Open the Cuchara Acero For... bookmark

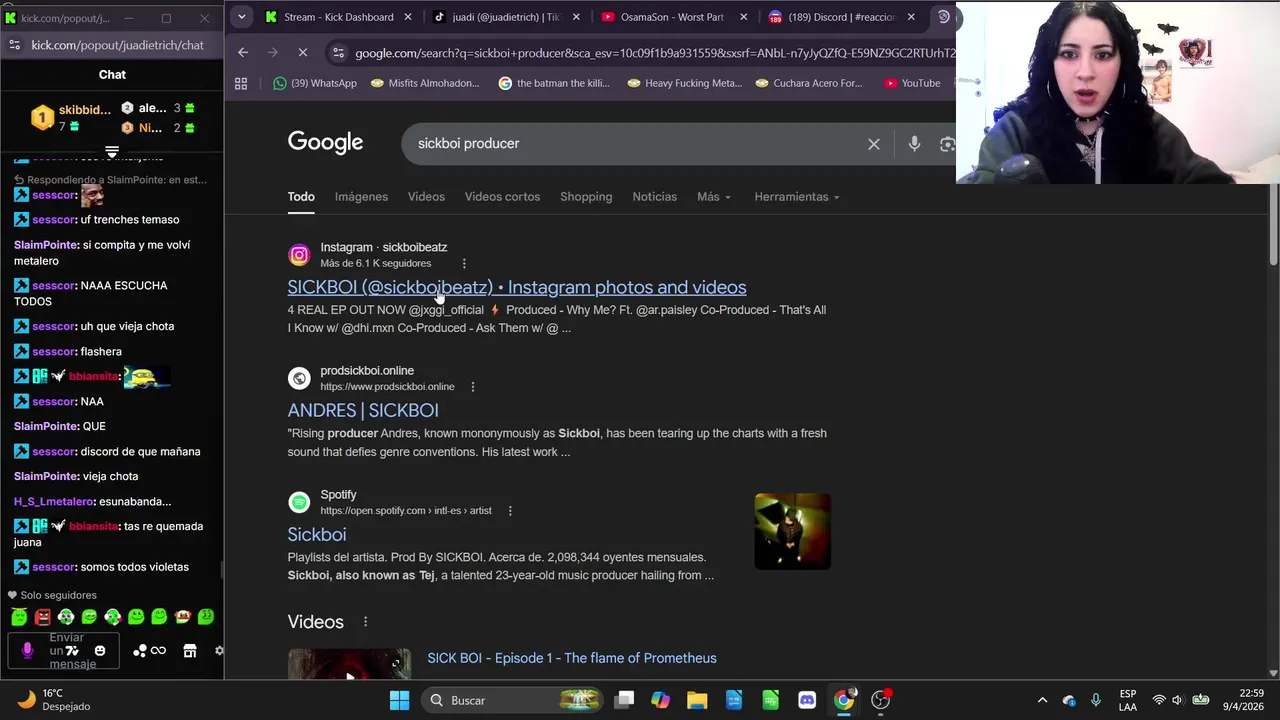pyautogui.click(x=808, y=83)
